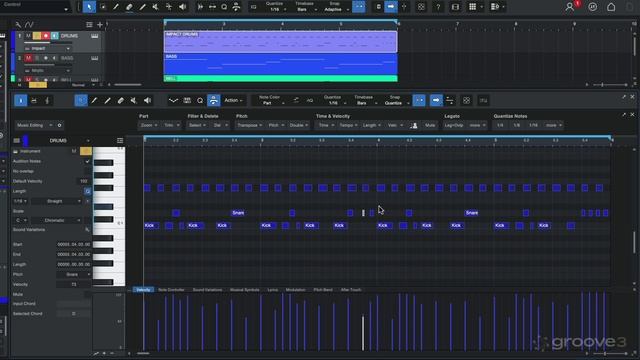Open the Straight length-type dropdown
The height and width of the screenshot is (360, 640).
57,201
